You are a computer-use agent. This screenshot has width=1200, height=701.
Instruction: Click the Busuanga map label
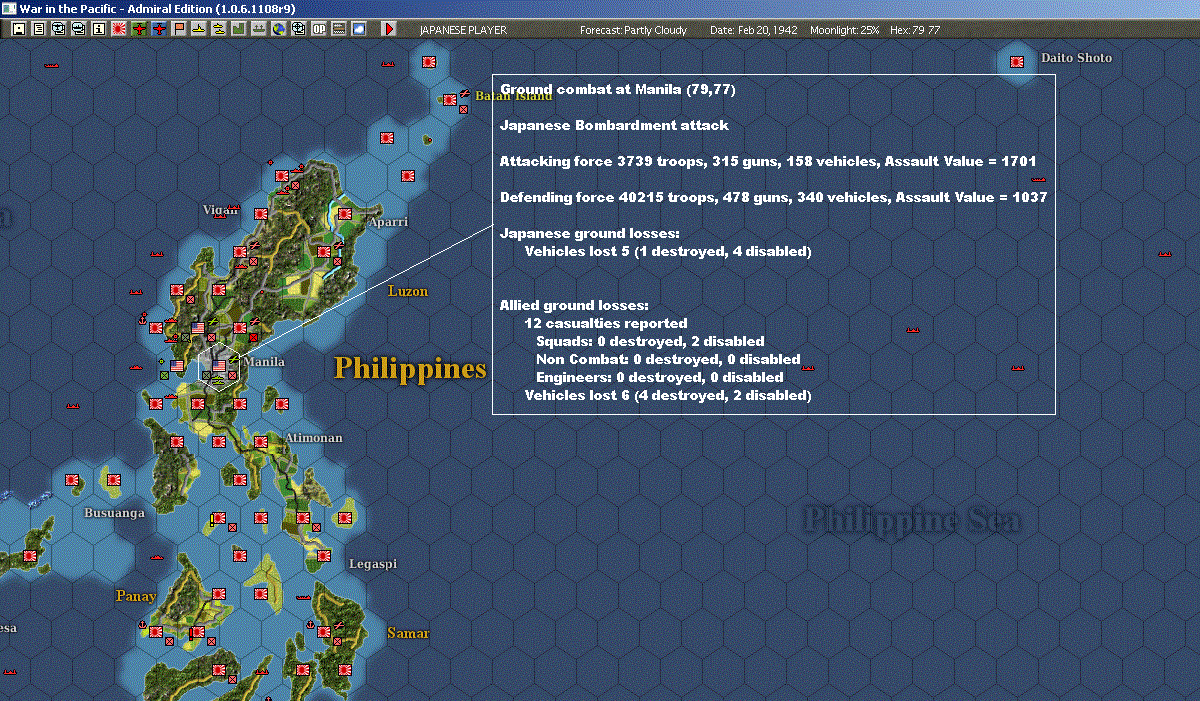(x=114, y=512)
